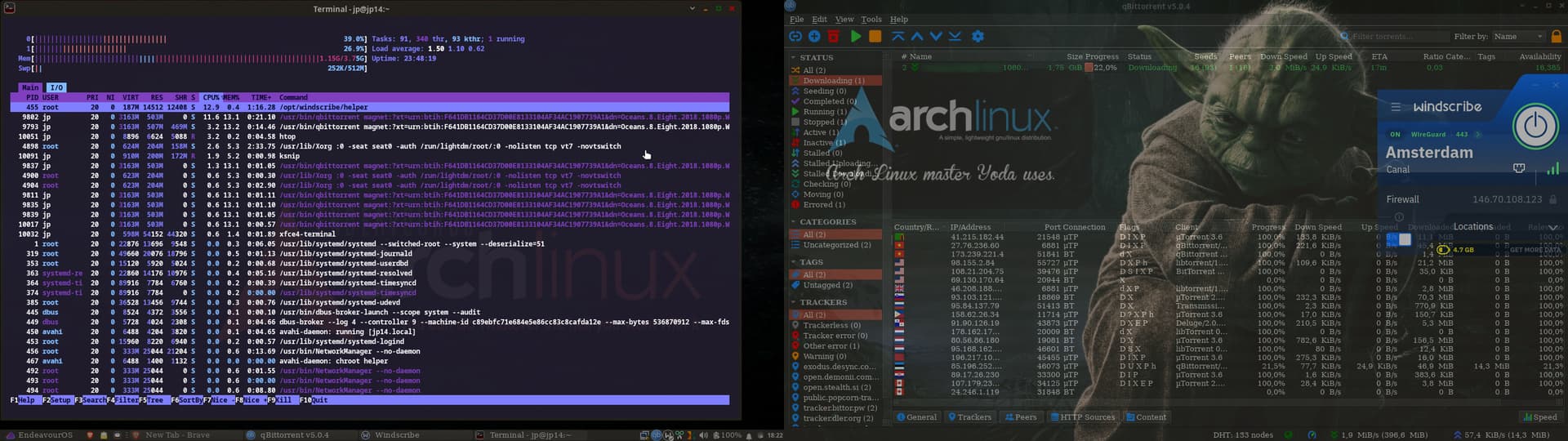Click the alternative speed limits status icon
The height and width of the screenshot is (441, 1568).
pos(1312,435)
